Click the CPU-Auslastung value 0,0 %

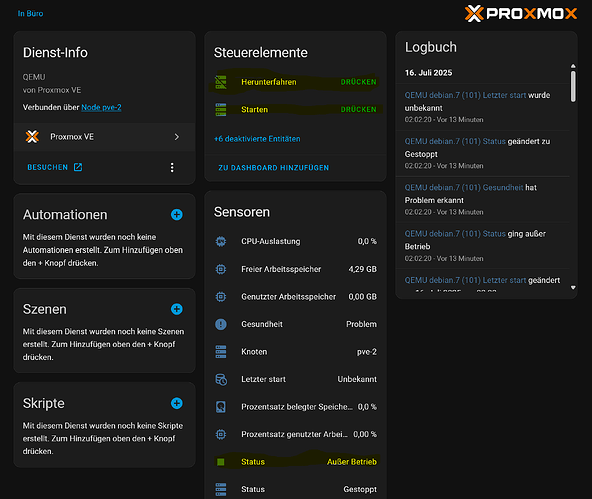[367, 241]
